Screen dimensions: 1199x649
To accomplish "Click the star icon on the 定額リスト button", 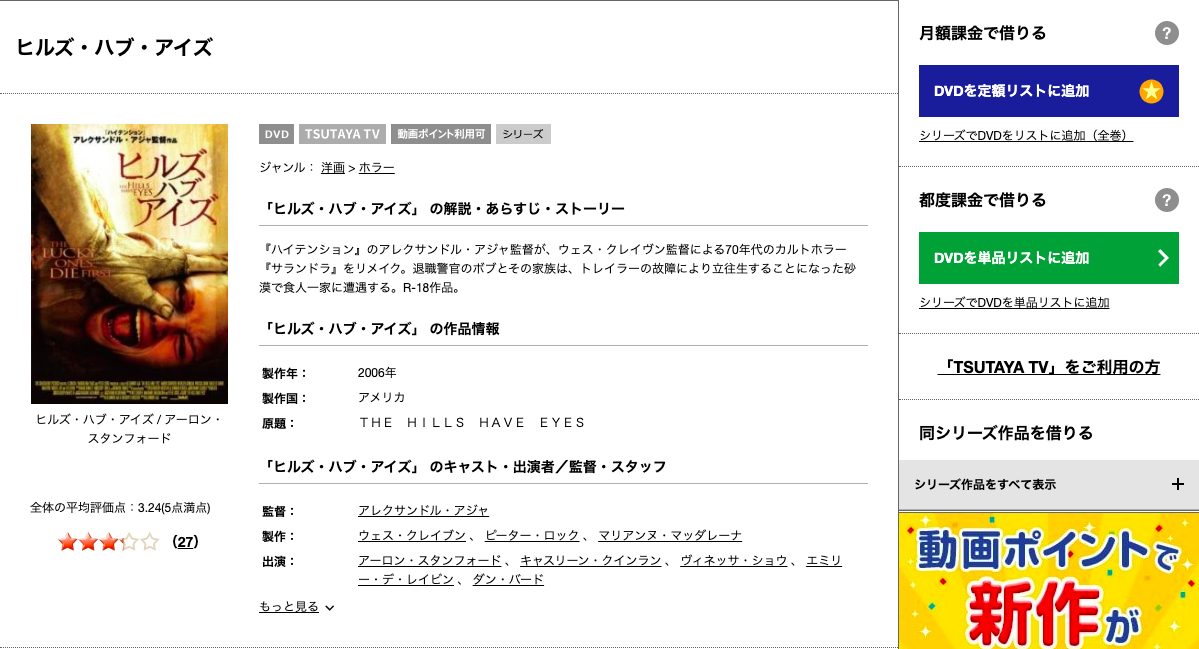I will point(1151,91).
